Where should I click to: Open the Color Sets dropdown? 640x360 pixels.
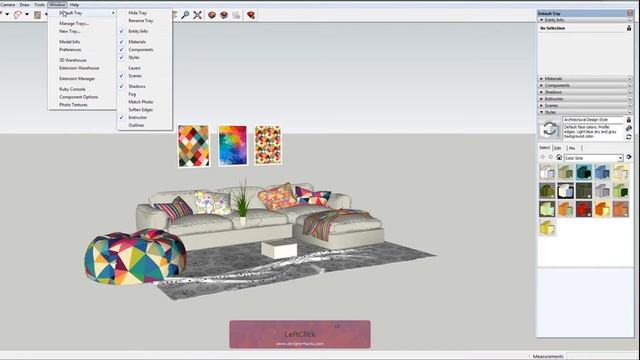point(593,158)
